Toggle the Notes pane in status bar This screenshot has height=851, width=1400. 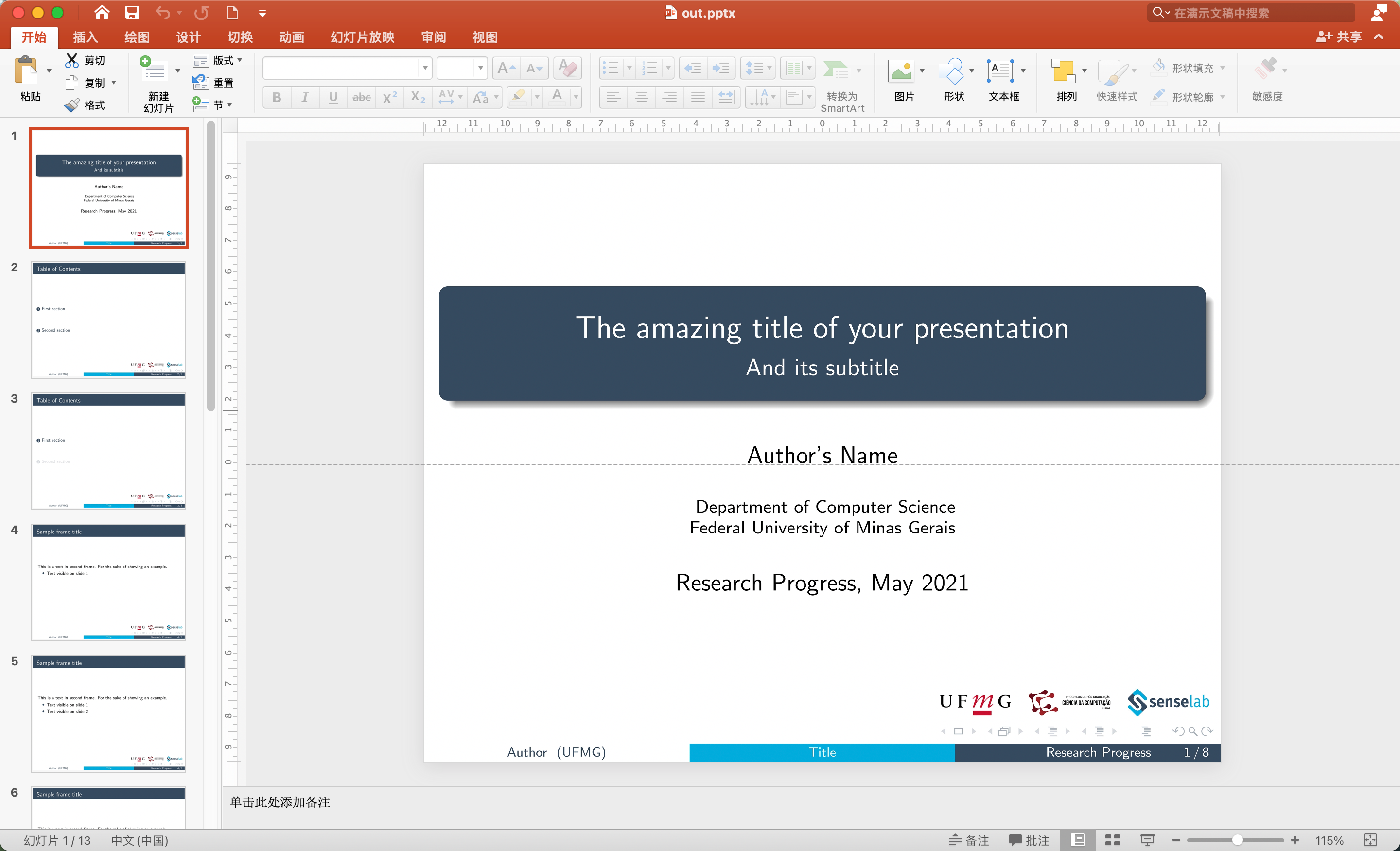pyautogui.click(x=969, y=840)
